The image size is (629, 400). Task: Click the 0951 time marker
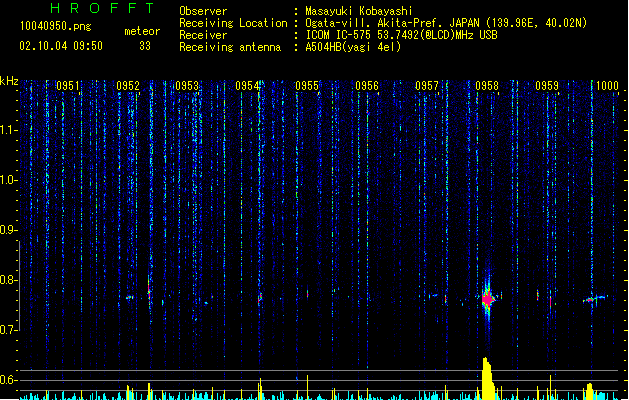68,86
